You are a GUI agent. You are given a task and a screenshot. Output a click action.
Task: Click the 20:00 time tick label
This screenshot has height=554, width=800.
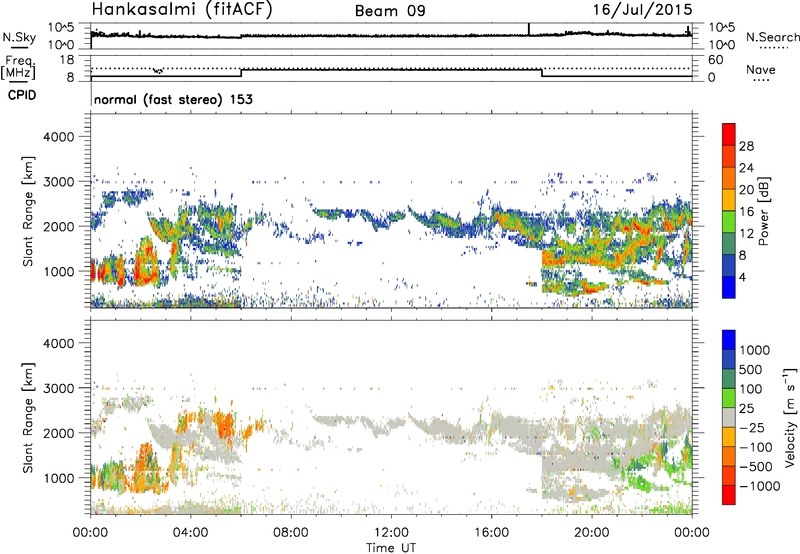coord(591,533)
